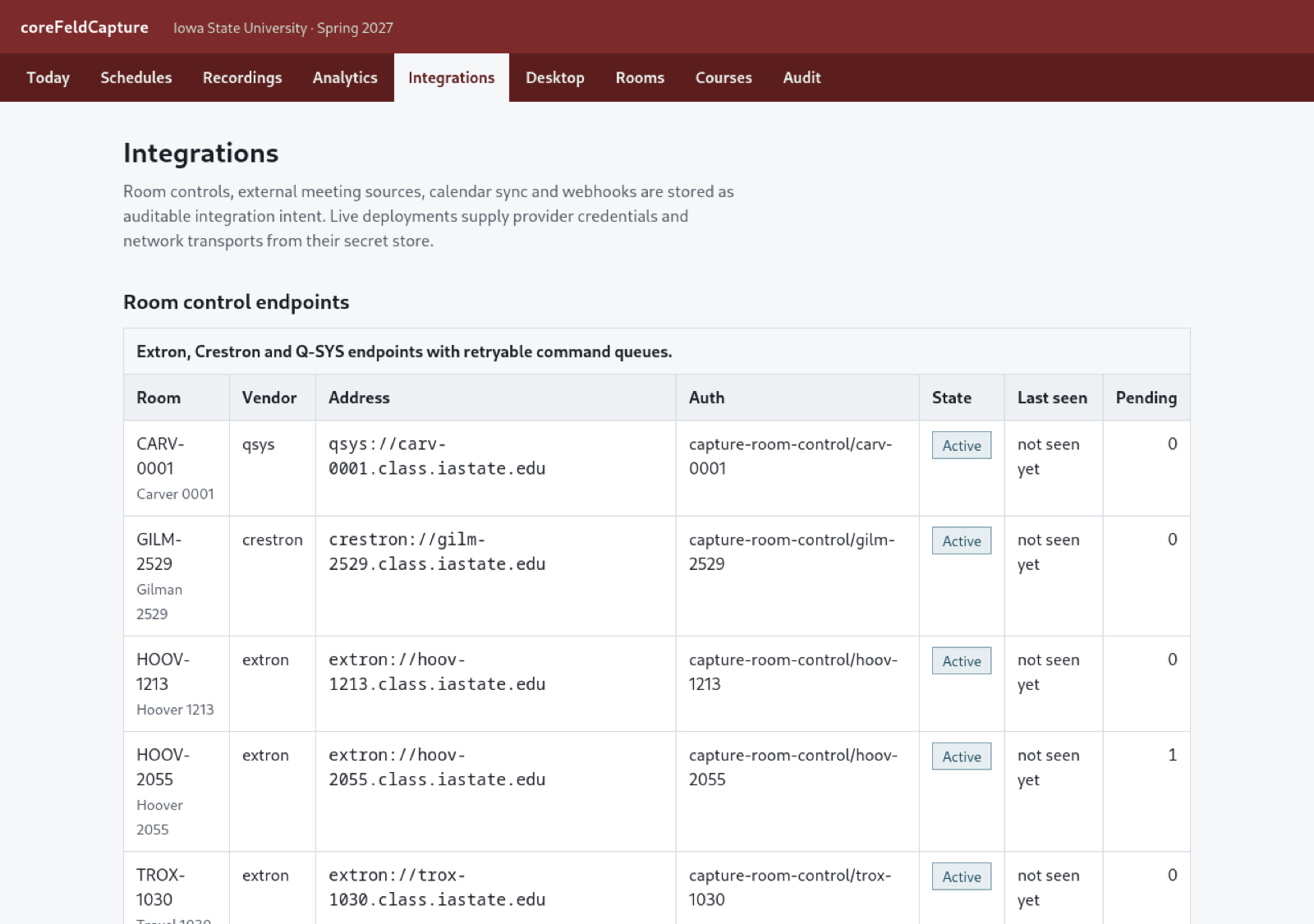Click the Last seen column header

coord(1054,398)
